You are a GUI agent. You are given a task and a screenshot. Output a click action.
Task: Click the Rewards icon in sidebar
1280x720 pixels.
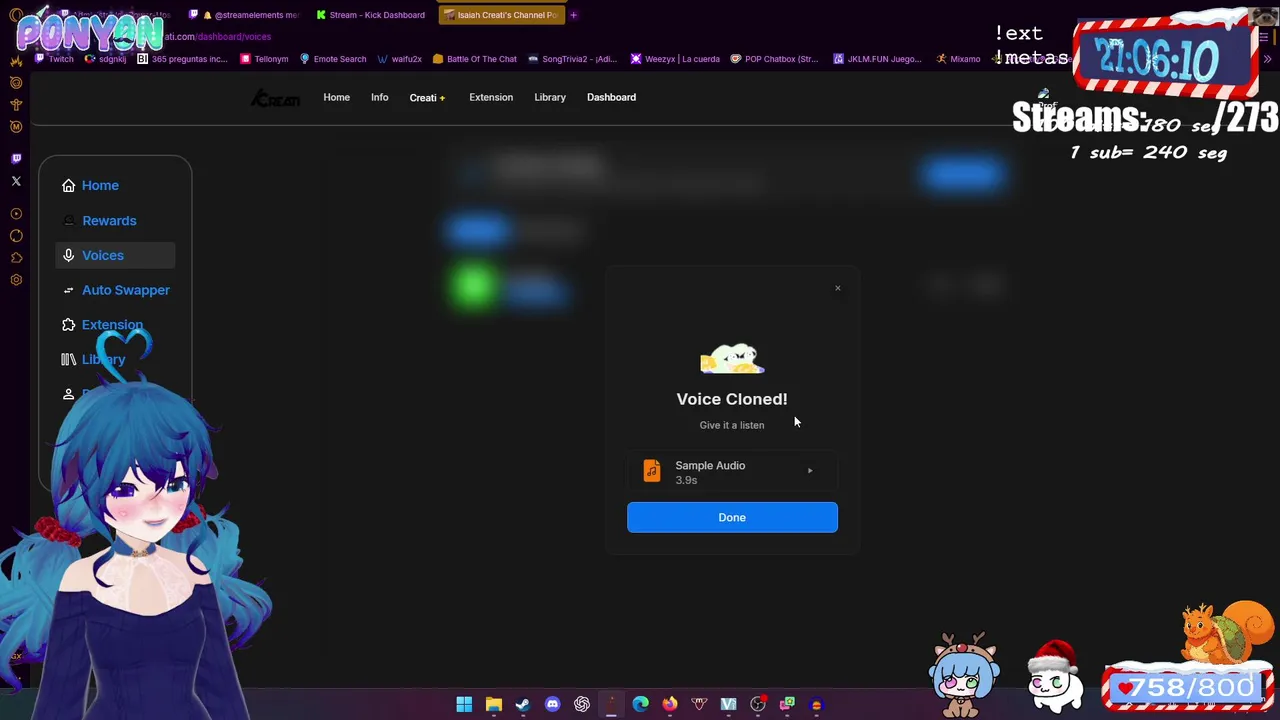tap(68, 220)
